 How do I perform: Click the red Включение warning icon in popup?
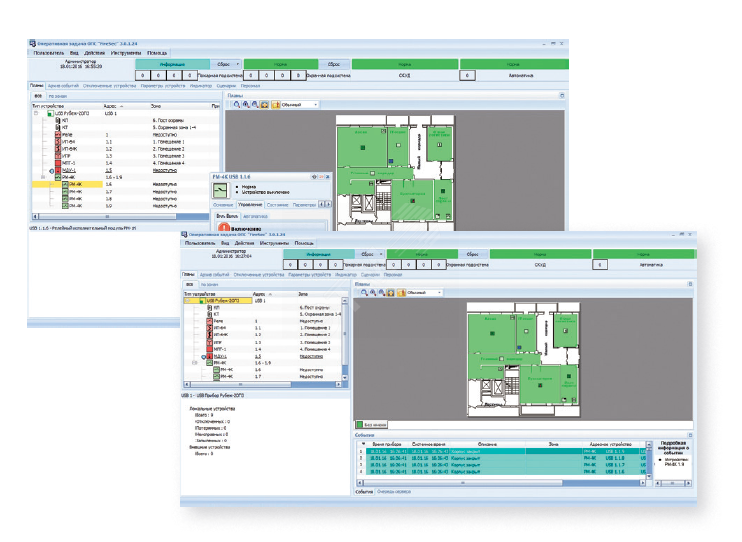(x=222, y=227)
